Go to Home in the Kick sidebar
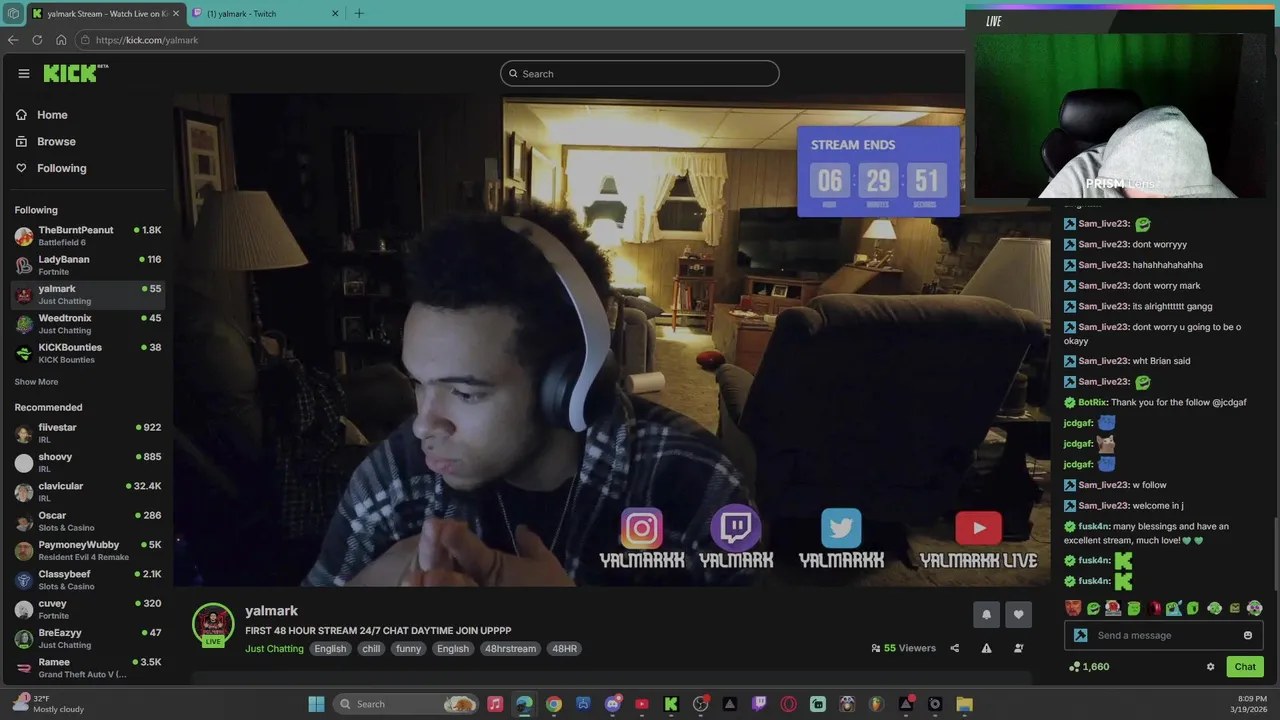This screenshot has width=1280, height=720. coord(41,115)
